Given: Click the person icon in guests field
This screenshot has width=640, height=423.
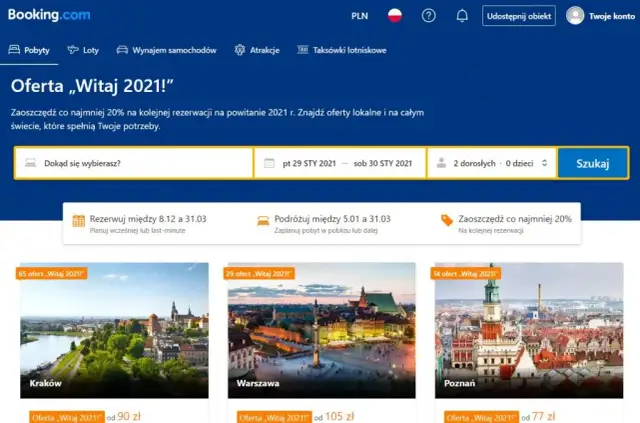Looking at the screenshot, I should click(441, 163).
